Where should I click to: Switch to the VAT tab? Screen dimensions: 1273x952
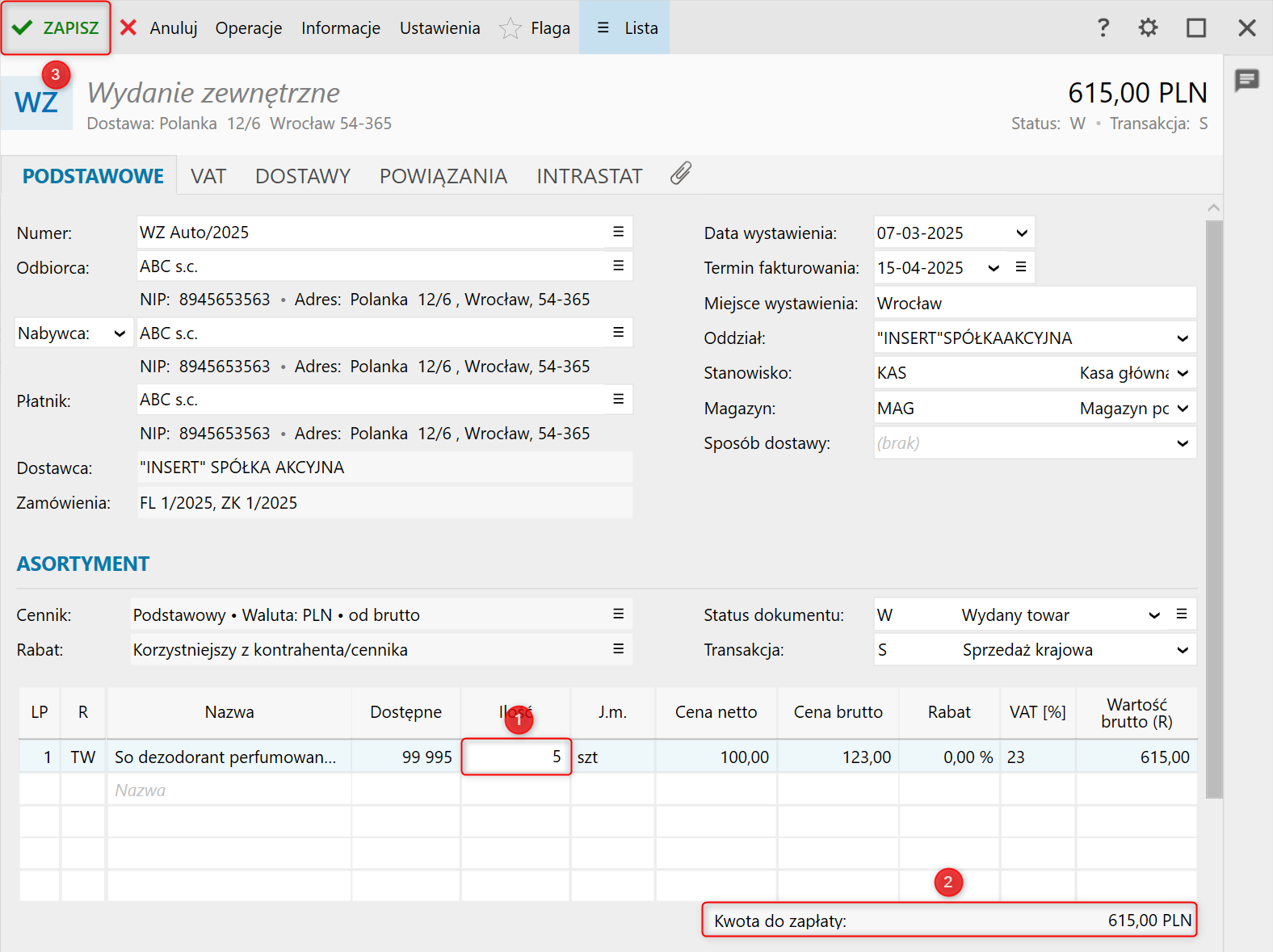pyautogui.click(x=208, y=176)
